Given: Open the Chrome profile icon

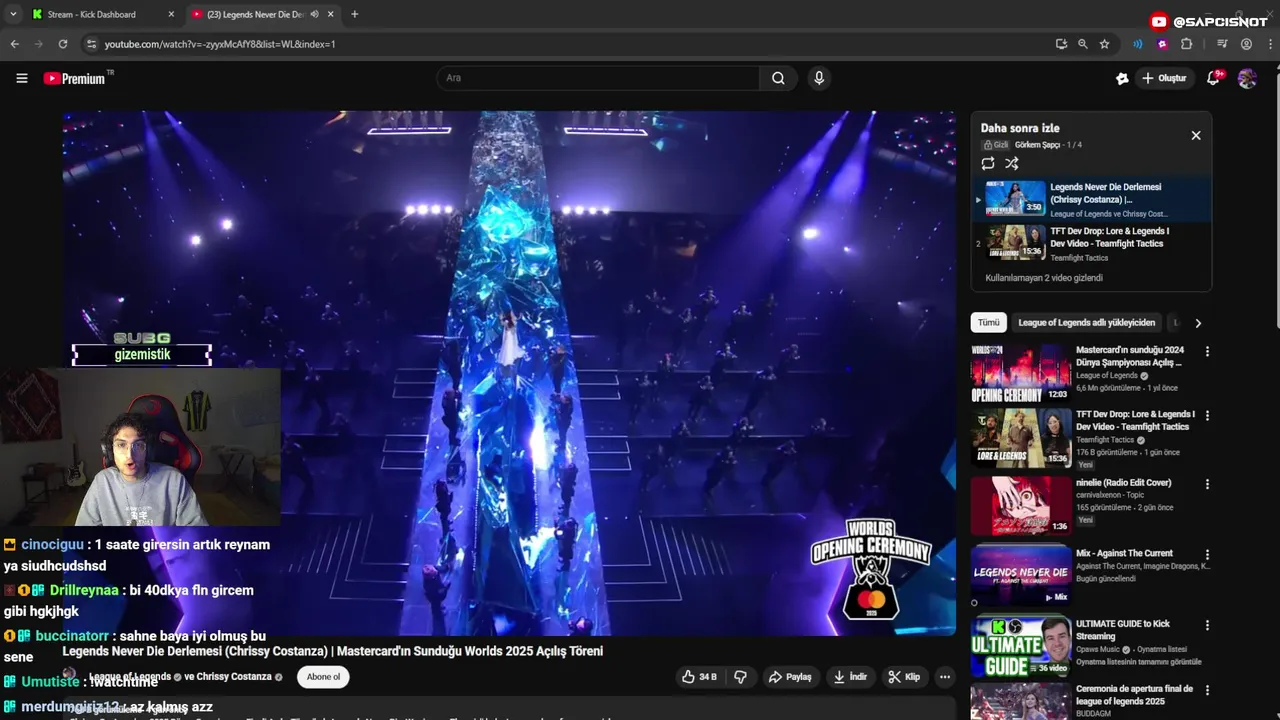Looking at the screenshot, I should [x=1246, y=44].
